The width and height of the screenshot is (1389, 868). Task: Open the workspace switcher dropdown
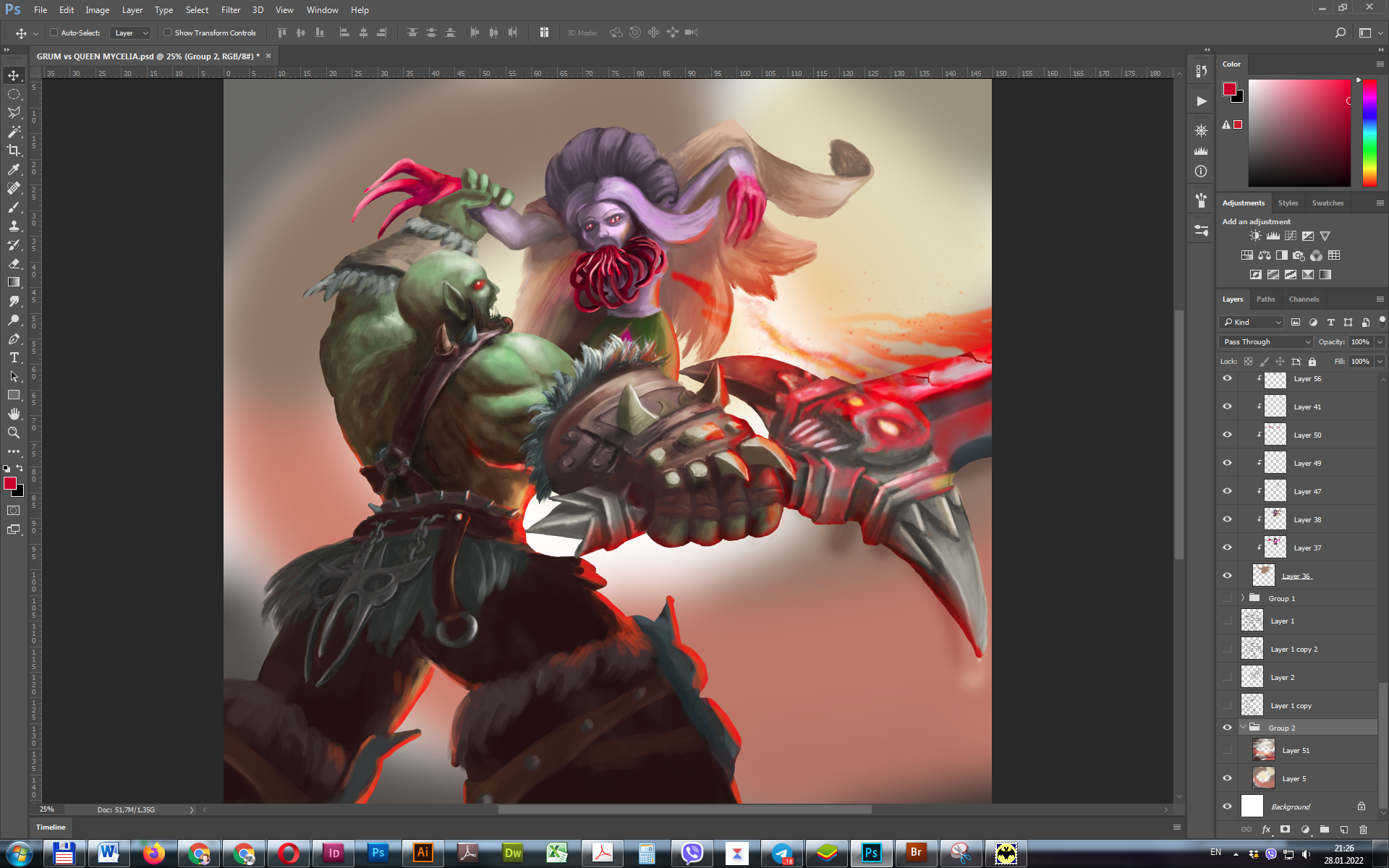(x=1369, y=33)
